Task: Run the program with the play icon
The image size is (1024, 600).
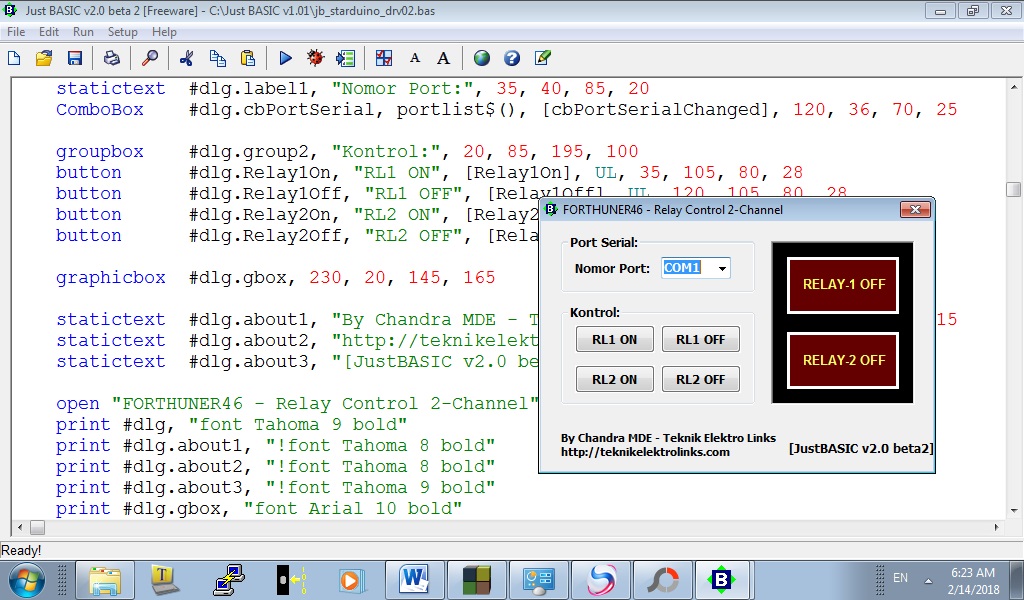Action: [285, 58]
